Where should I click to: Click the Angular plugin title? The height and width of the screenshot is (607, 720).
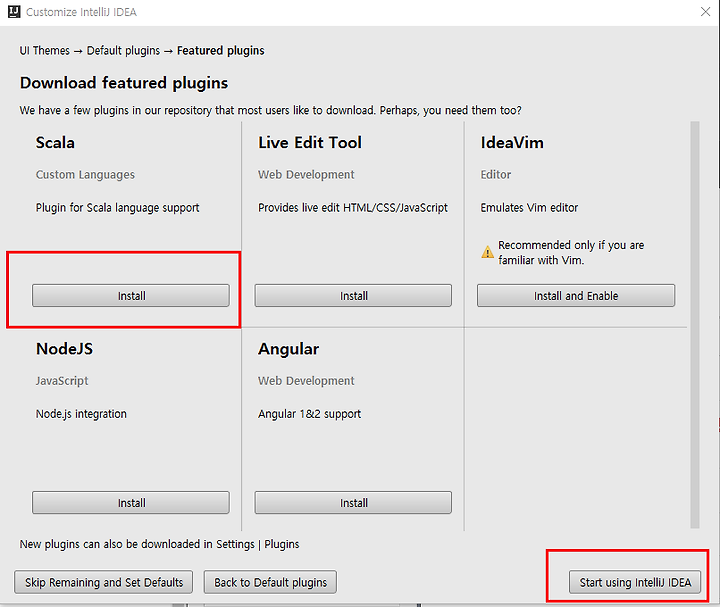(288, 349)
